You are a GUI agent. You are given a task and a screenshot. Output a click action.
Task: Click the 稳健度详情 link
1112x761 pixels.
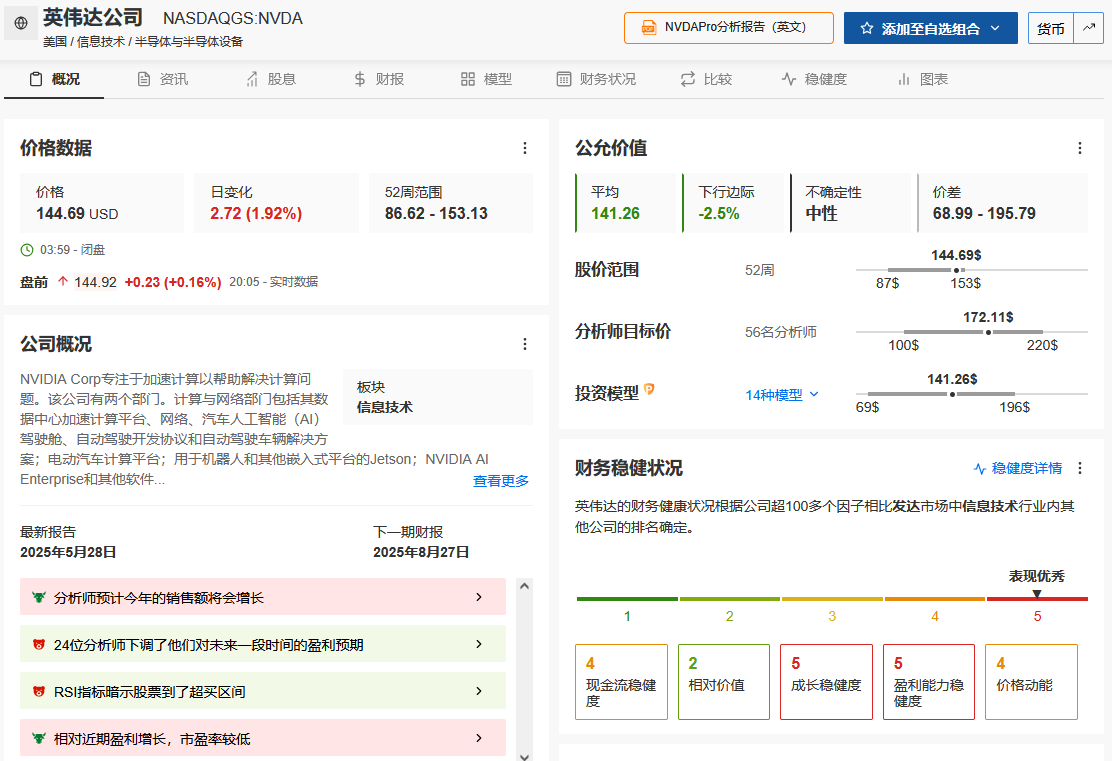[1018, 468]
